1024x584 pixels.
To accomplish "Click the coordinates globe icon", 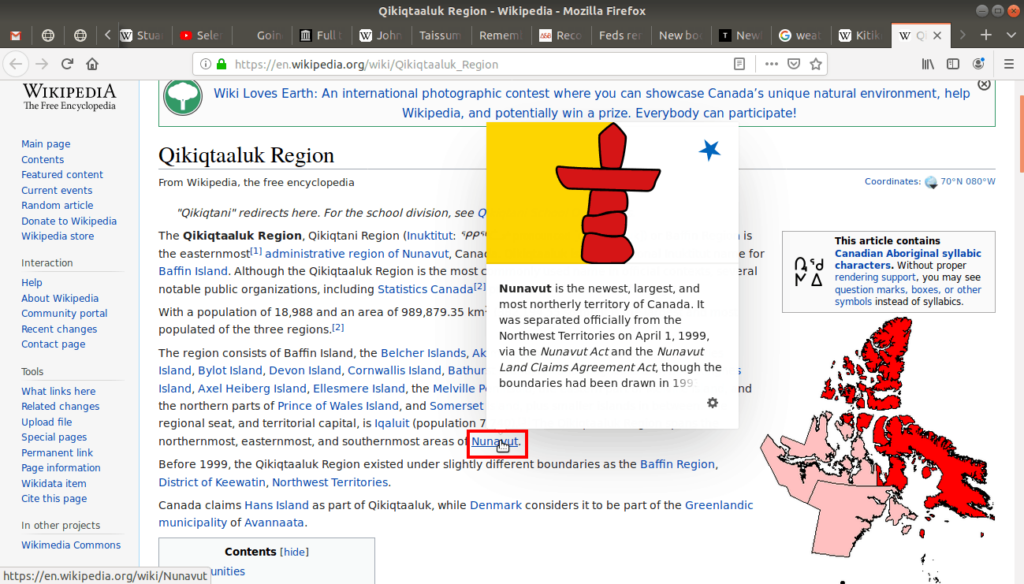I will (x=931, y=182).
